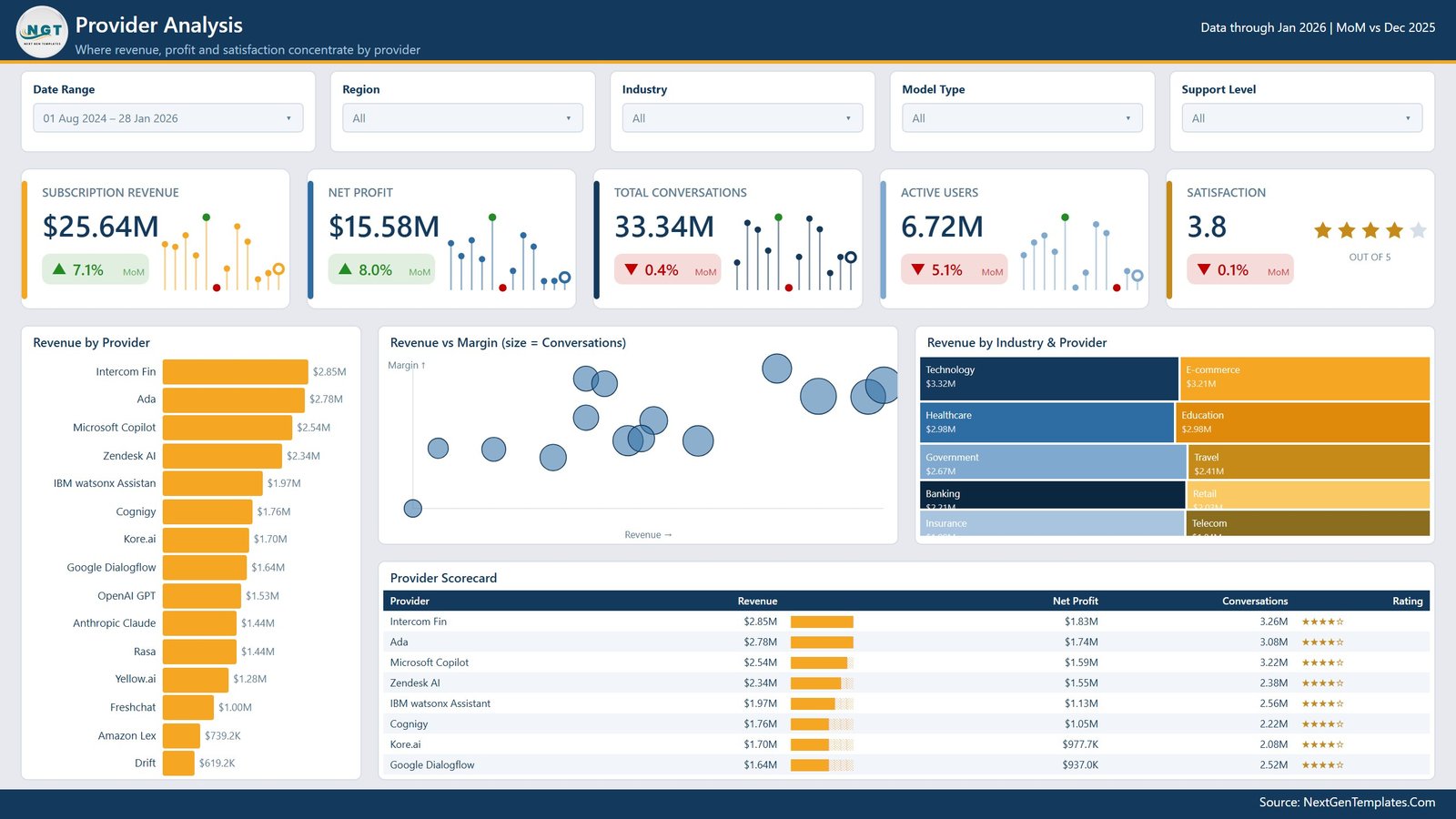The image size is (1456, 819).
Task: Click the Freshchat revenue bar
Action: point(188,707)
